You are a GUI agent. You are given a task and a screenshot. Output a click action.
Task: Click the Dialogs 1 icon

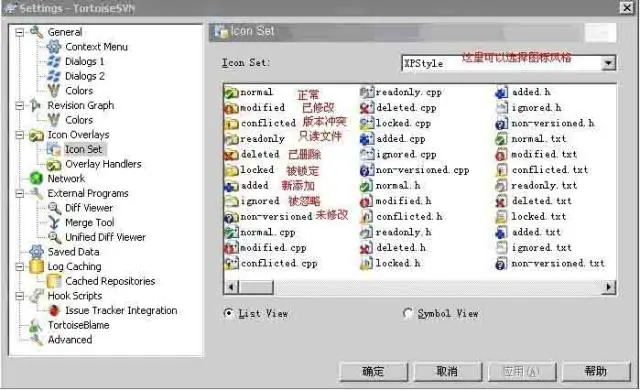[x=54, y=62]
